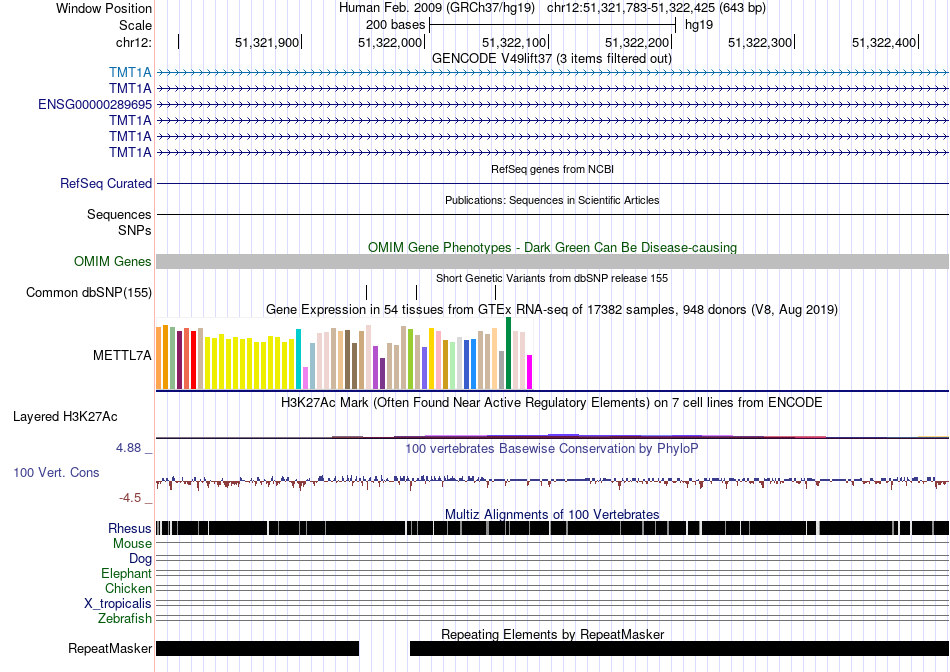Click the magenta GTEx bar at right end

530,372
